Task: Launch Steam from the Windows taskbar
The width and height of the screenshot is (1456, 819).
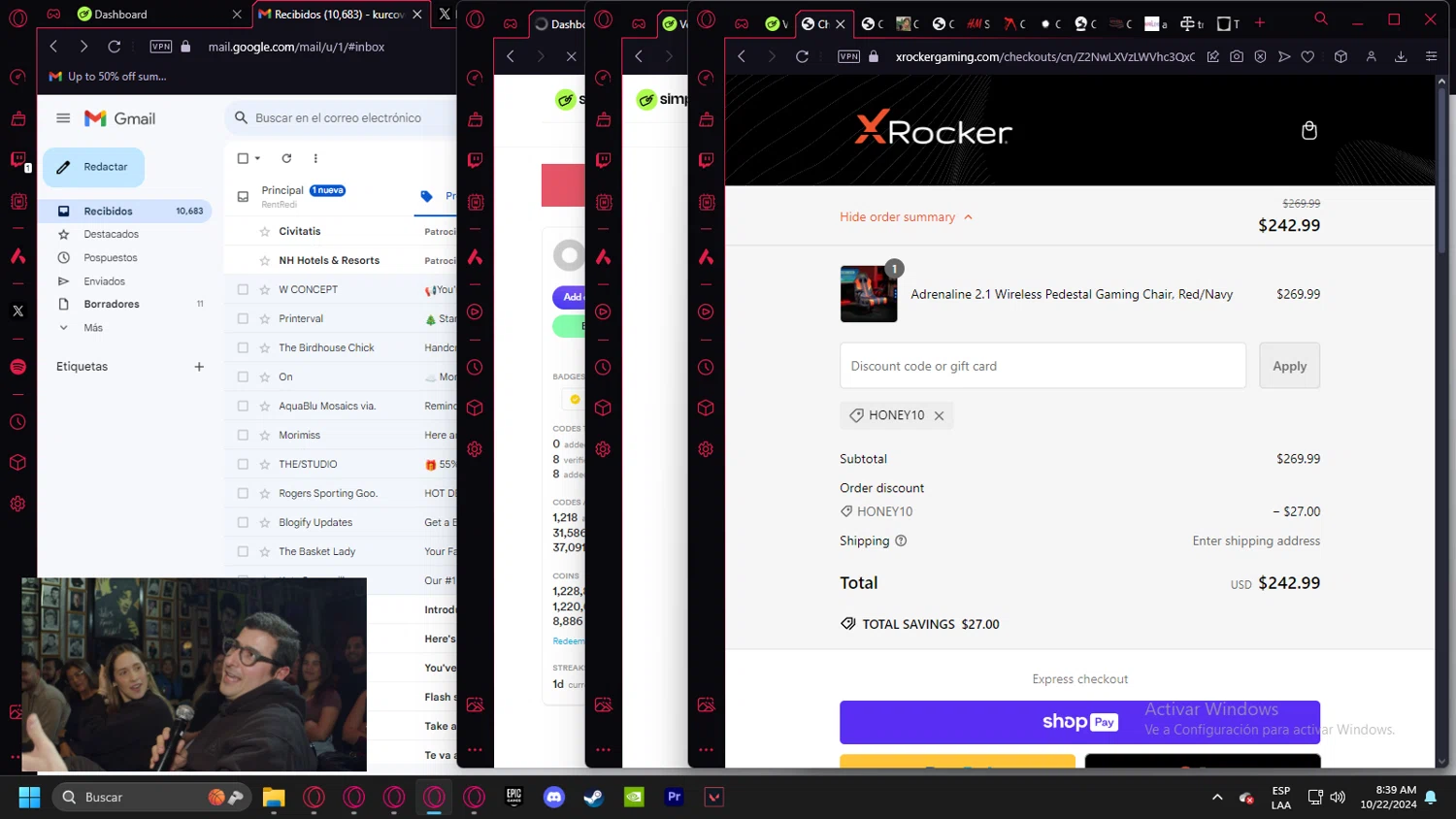Action: tap(593, 797)
